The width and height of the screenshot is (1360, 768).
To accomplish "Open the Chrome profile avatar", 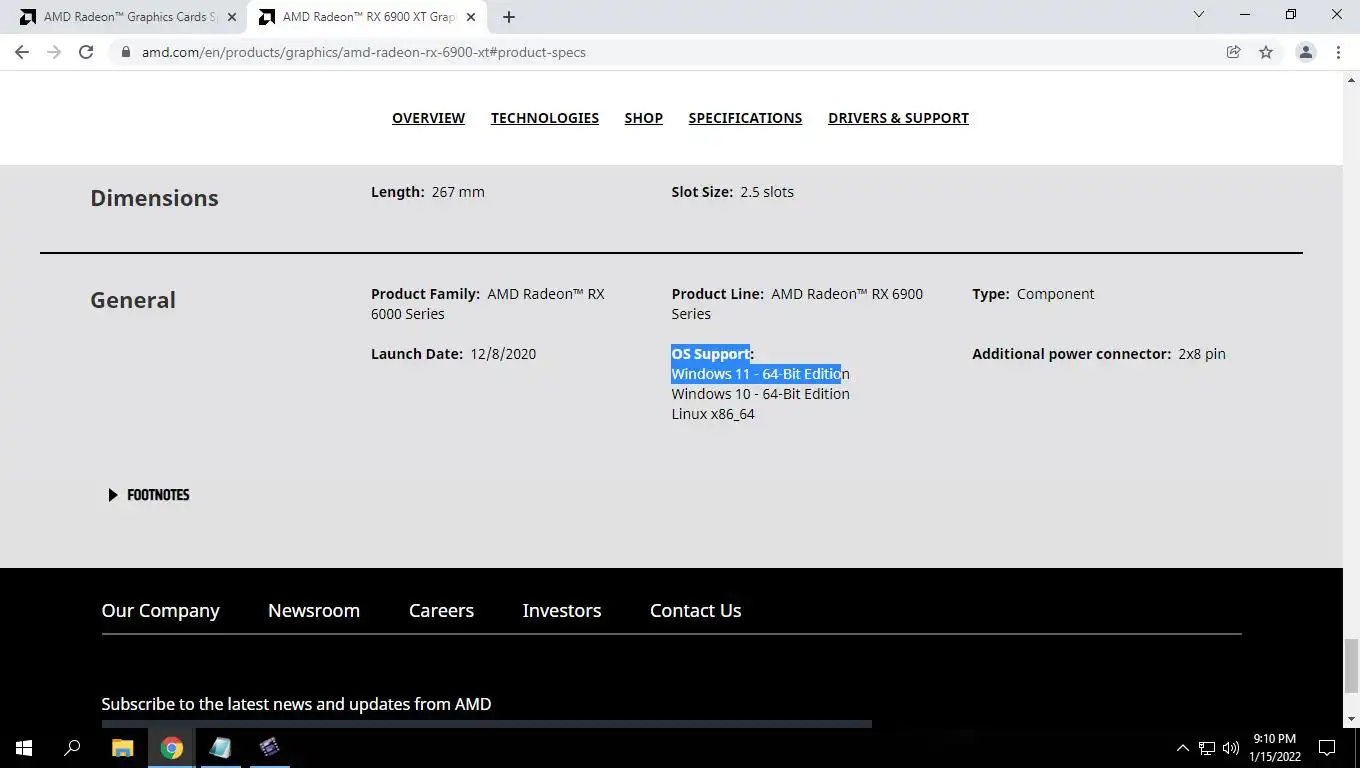I will 1305,52.
